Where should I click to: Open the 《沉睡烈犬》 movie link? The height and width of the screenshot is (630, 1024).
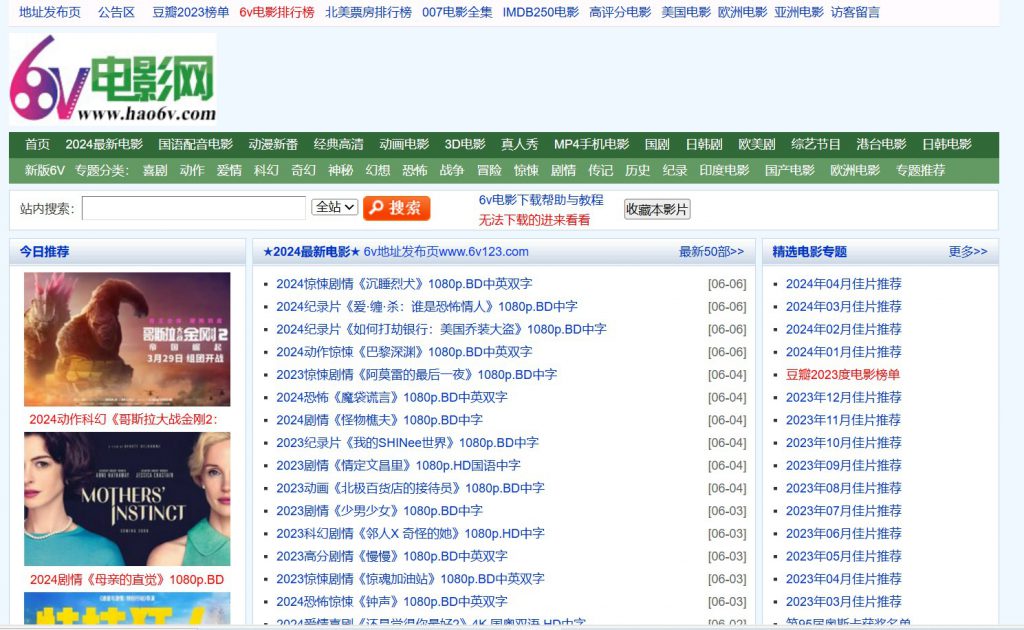tap(404, 284)
